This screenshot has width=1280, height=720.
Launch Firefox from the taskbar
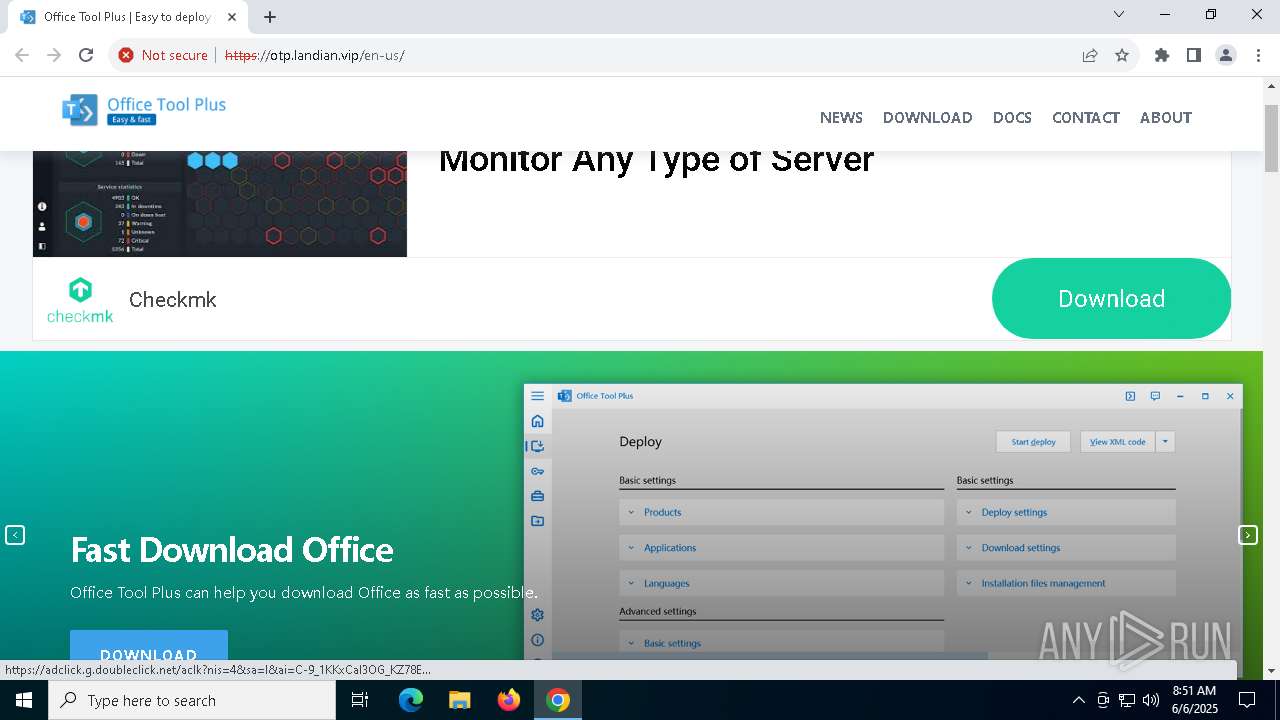point(509,700)
